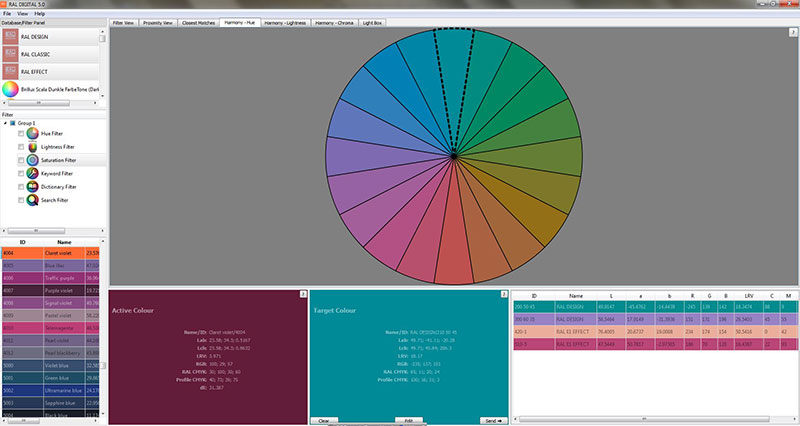Click the help icon in Active Colour panel
The height and width of the screenshot is (426, 800).
tap(303, 294)
